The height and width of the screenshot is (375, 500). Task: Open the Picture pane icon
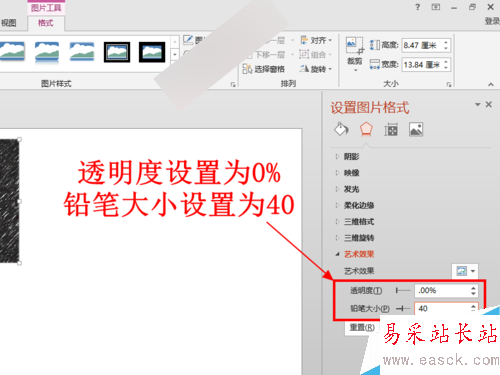pos(416,129)
